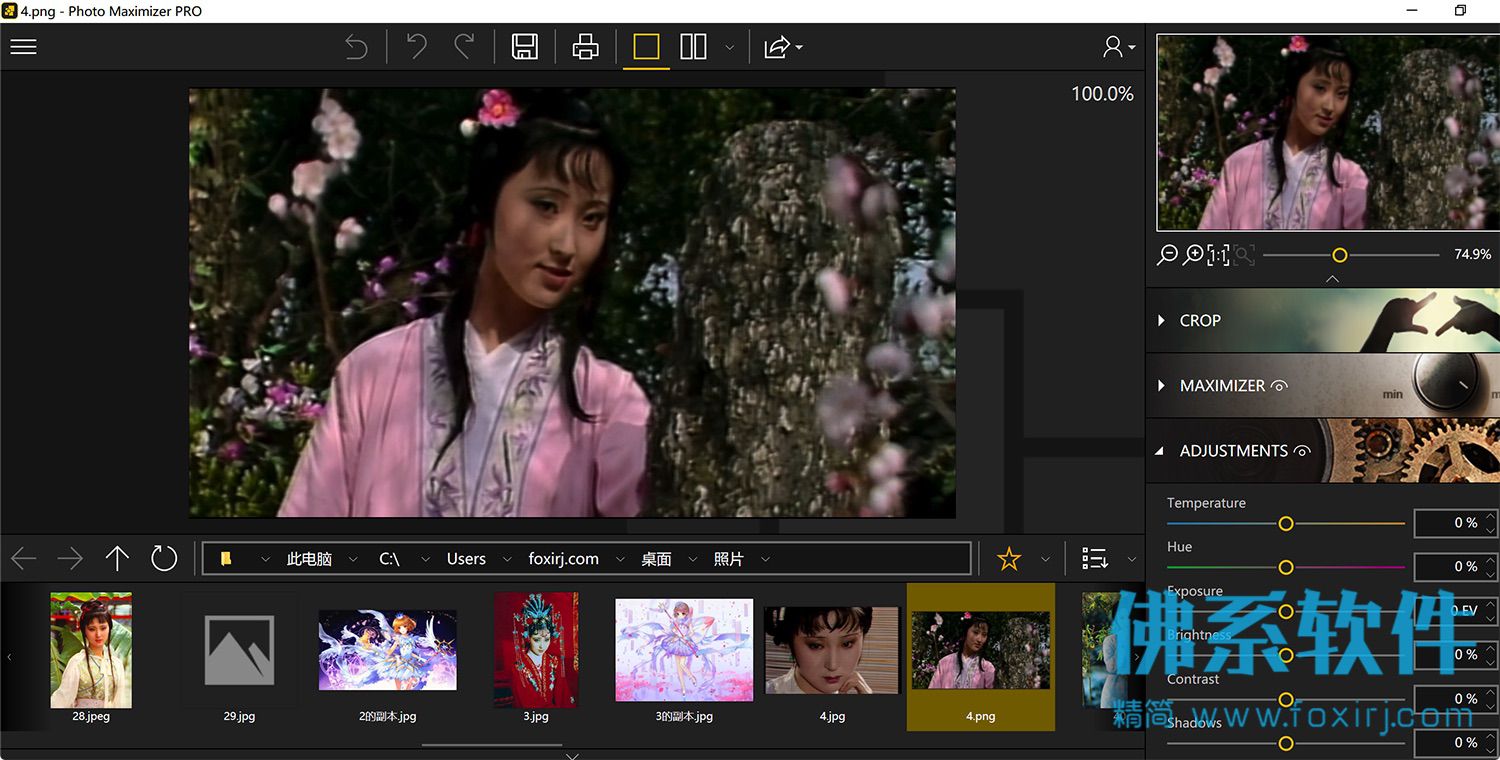This screenshot has height=760, width=1500.
Task: Expand the MAXIMIZER panel
Action: point(1322,385)
